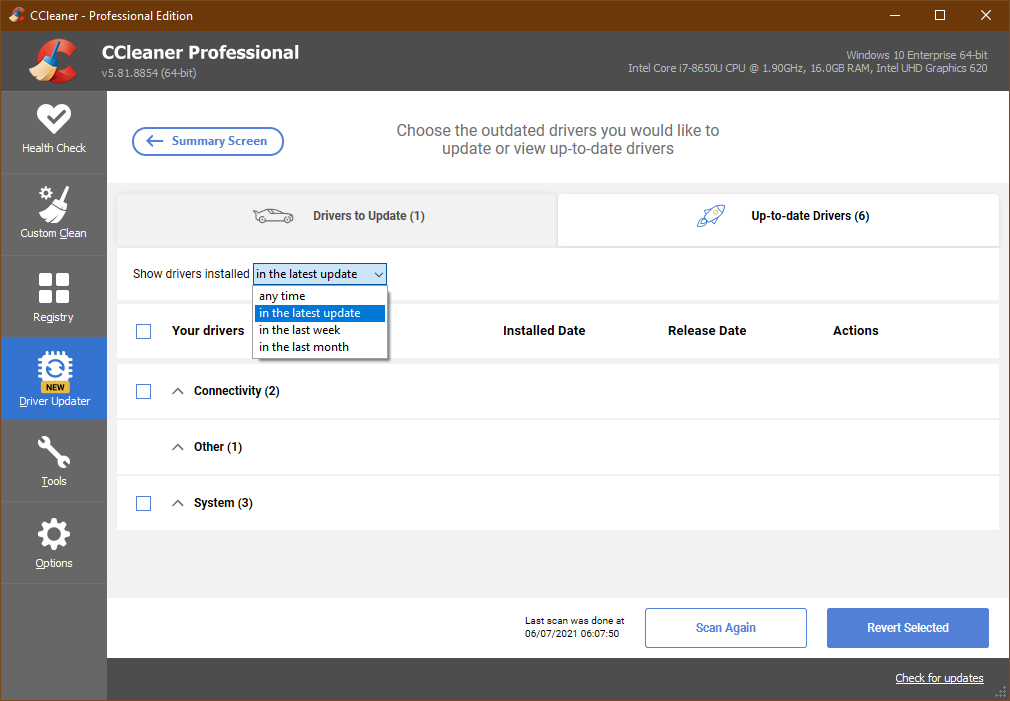The image size is (1010, 701).
Task: Click the CCleaner logo in header
Action: (53, 61)
